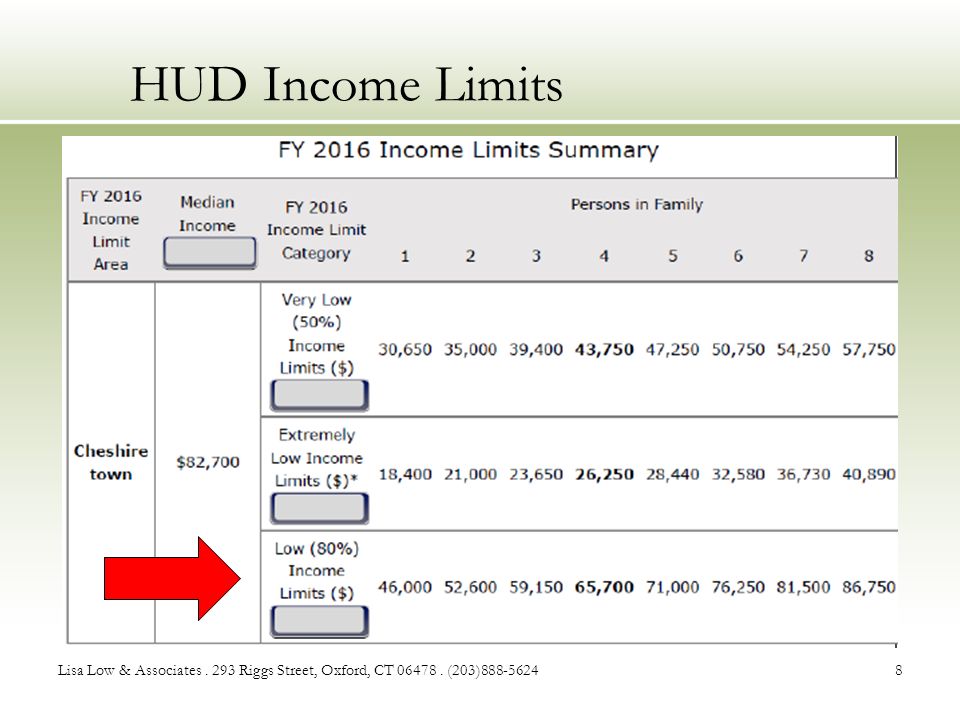This screenshot has height=720, width=960.
Task: Click family size column header 3
Action: (536, 256)
